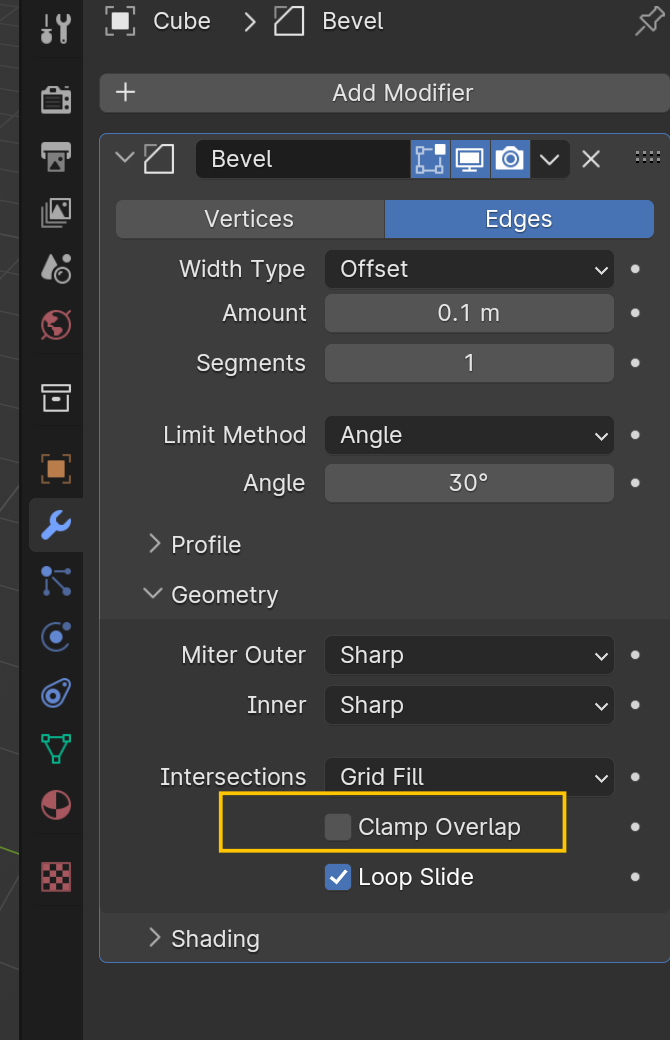Screen dimensions: 670x1040
Task: Open the Texture properties checker icon
Action: [x=56, y=876]
